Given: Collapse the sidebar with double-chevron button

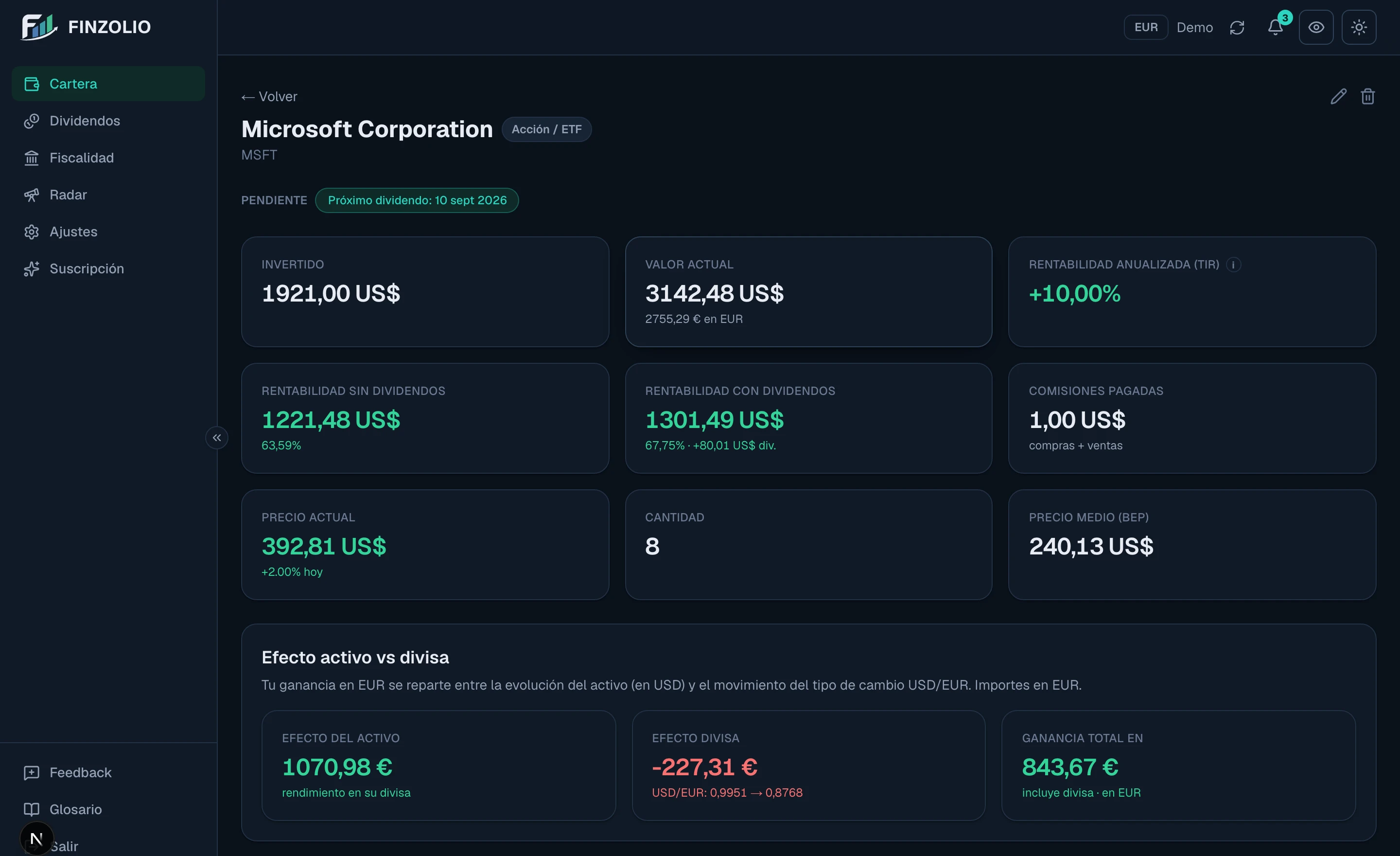Looking at the screenshot, I should (x=216, y=438).
